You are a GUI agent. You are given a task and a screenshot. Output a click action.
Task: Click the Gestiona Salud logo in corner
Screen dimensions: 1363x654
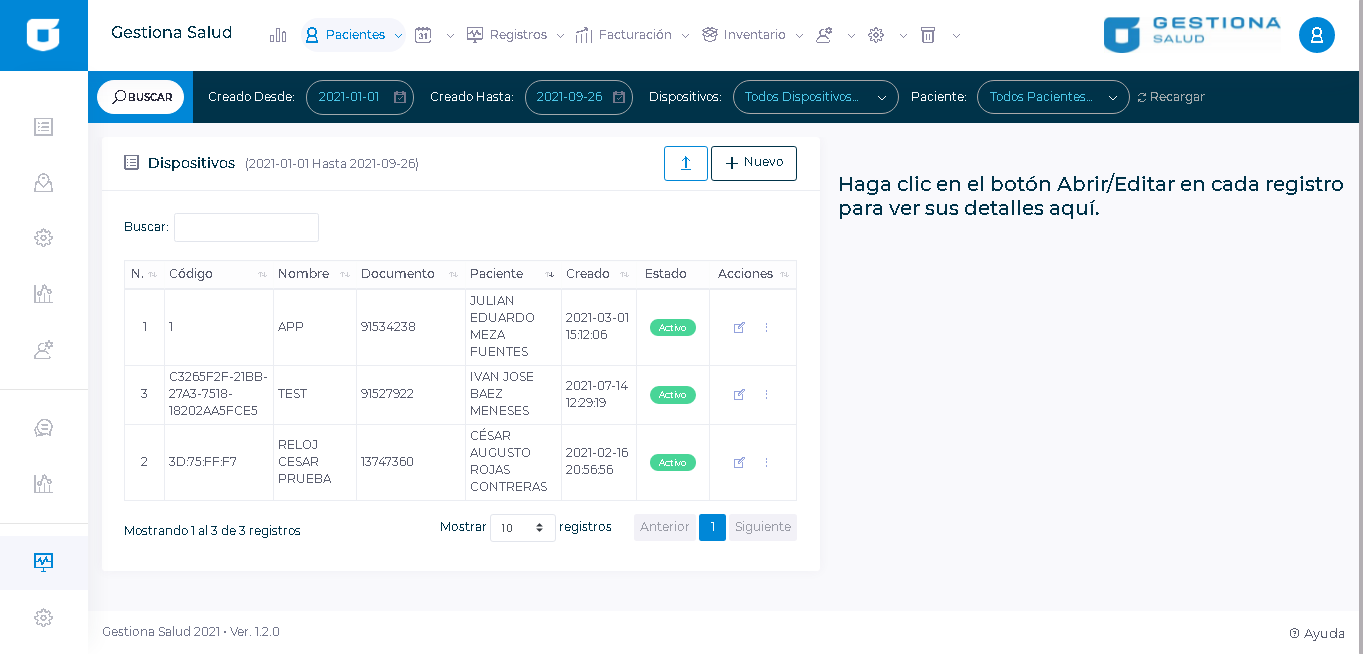(43, 35)
